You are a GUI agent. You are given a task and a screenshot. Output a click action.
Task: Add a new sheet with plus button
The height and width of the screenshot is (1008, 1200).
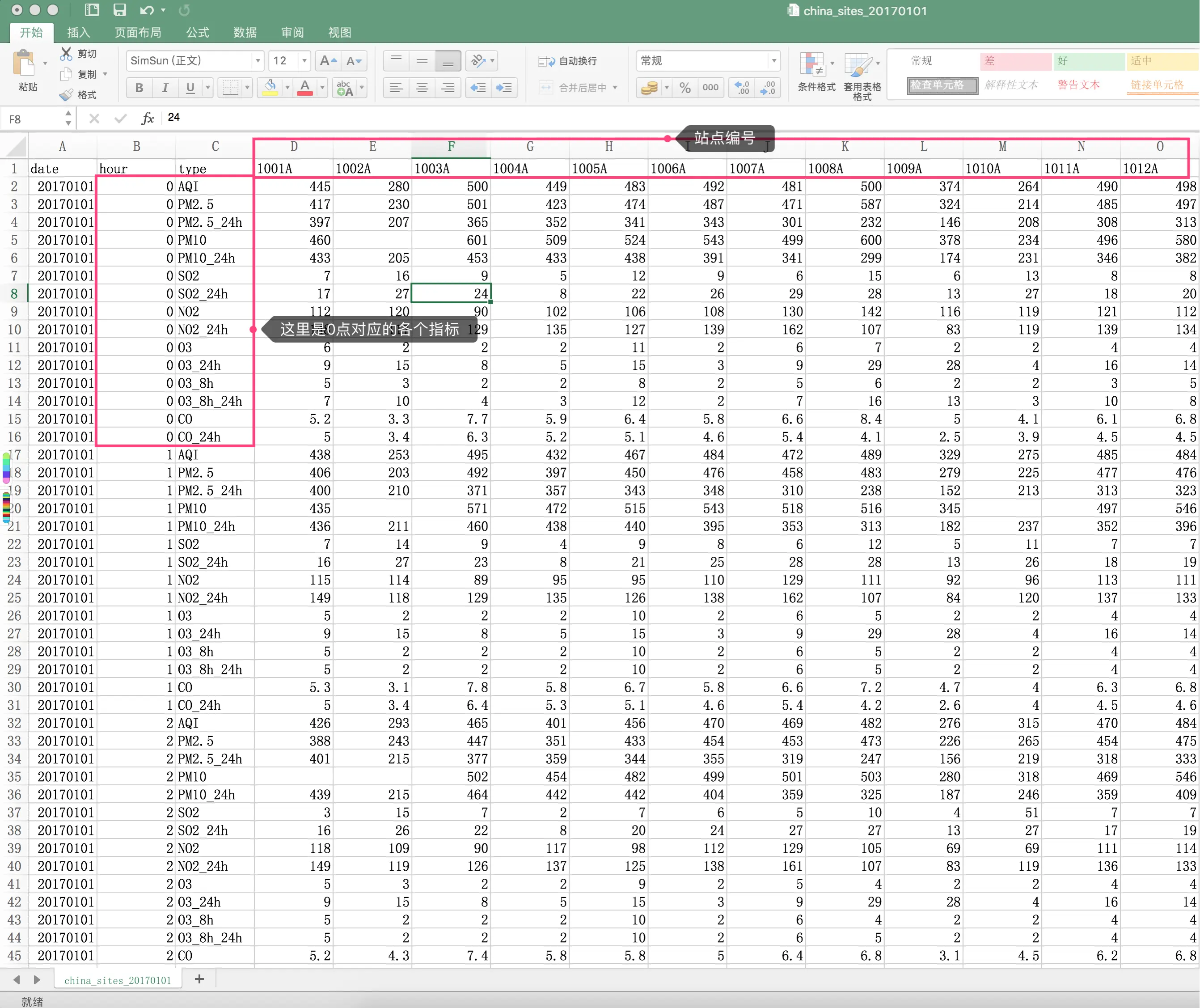point(199,979)
